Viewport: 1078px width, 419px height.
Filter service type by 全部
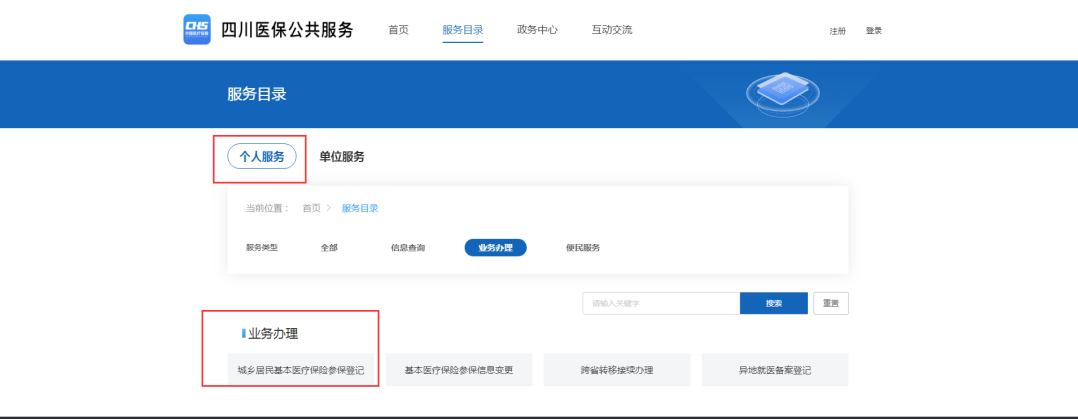[x=329, y=248]
